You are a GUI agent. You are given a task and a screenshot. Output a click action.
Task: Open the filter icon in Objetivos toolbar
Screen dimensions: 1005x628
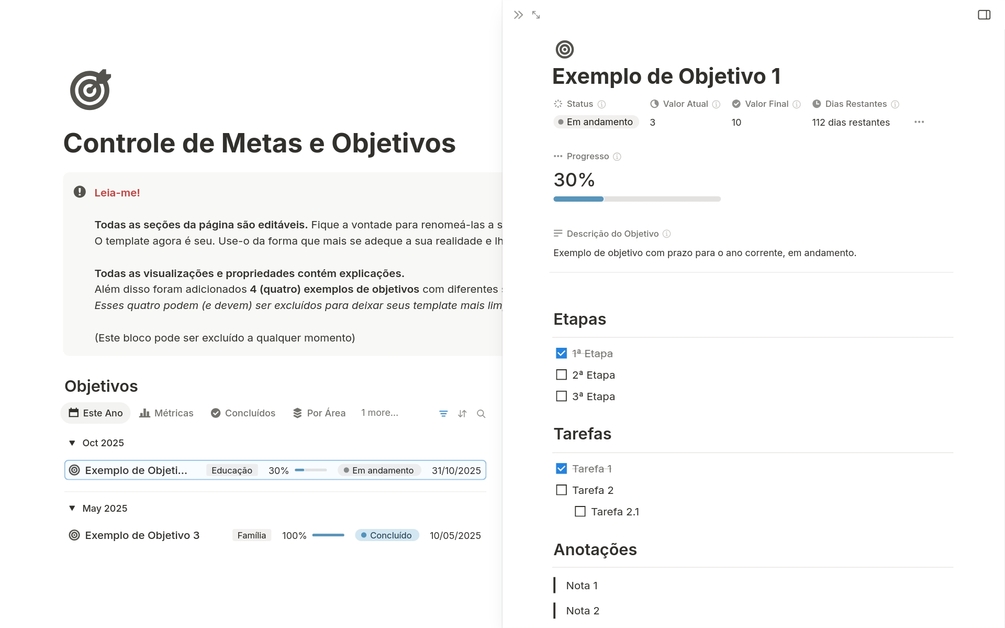443,413
